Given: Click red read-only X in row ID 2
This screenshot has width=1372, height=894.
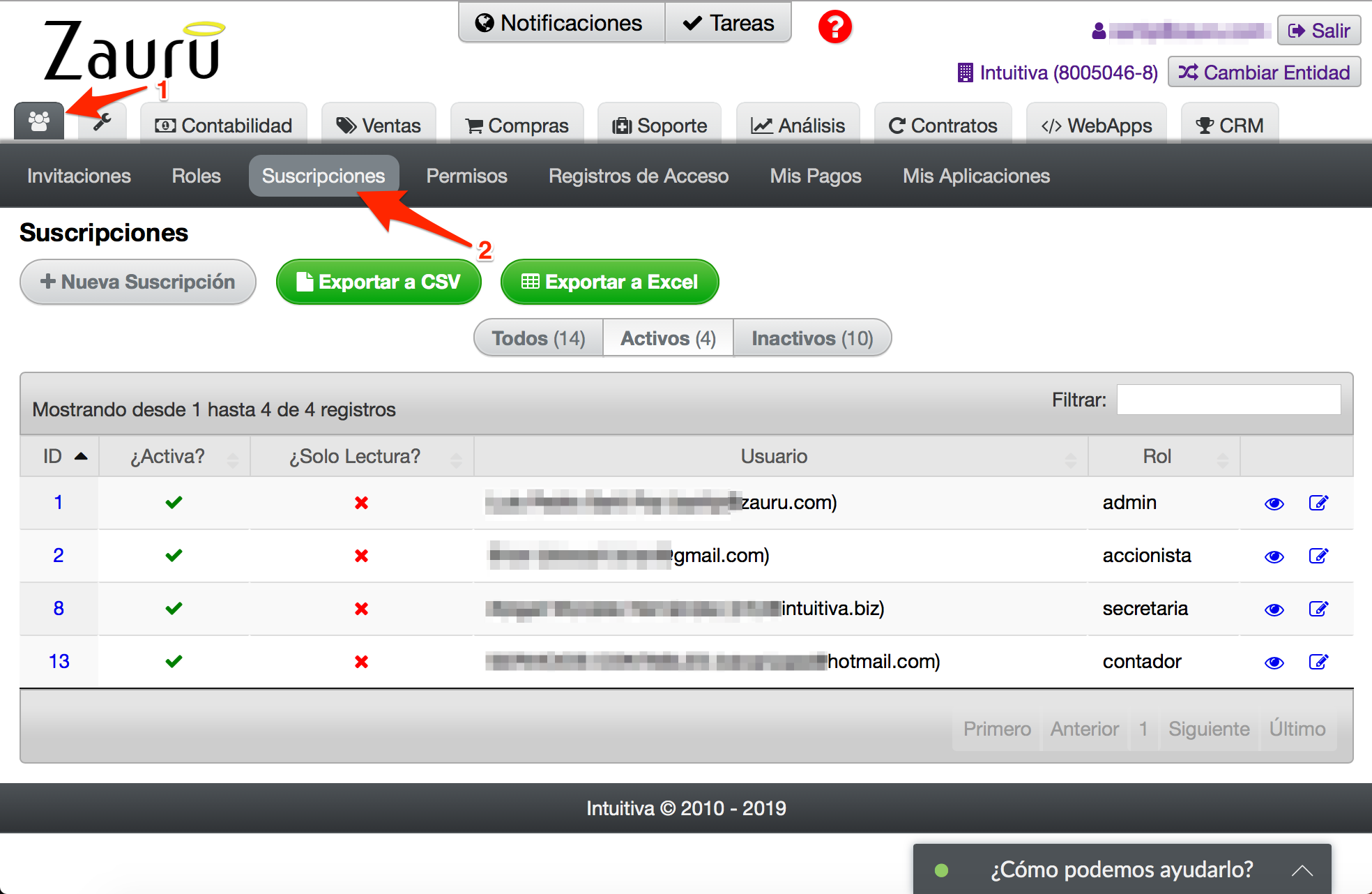Looking at the screenshot, I should 361,556.
